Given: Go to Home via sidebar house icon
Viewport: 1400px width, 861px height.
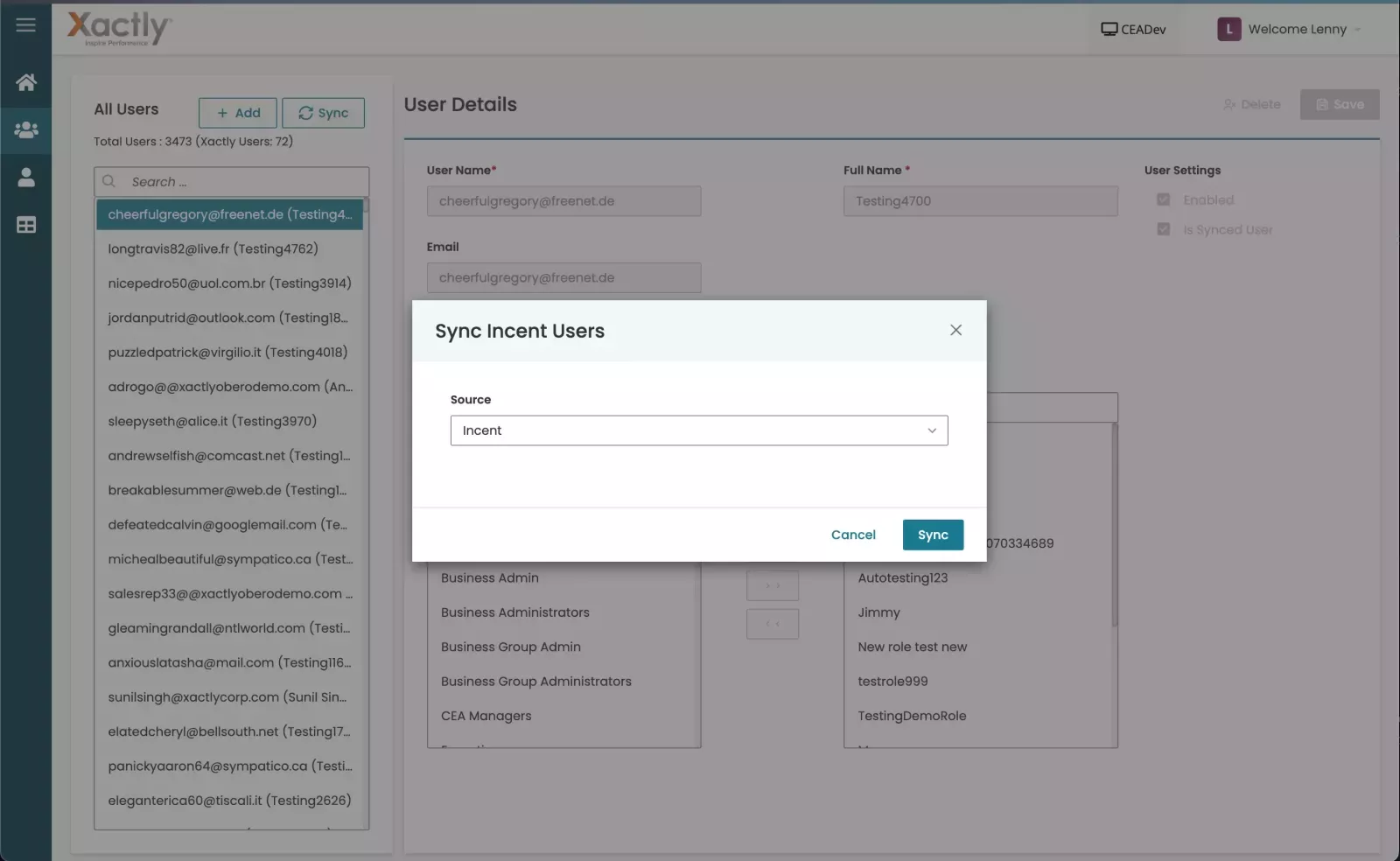Looking at the screenshot, I should pos(26,82).
